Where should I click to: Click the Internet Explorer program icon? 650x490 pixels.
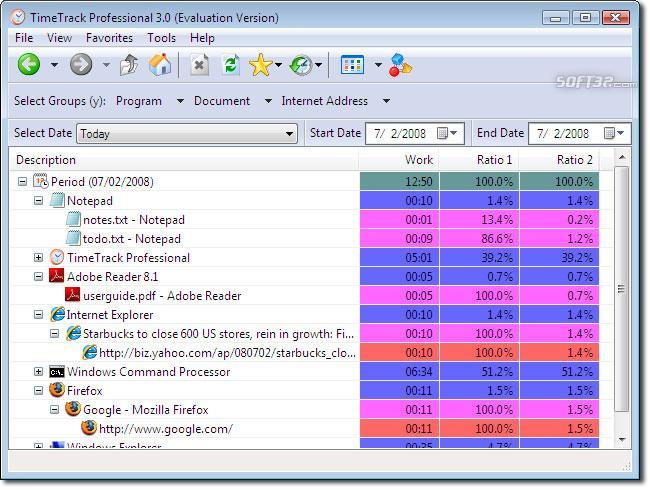click(x=57, y=314)
